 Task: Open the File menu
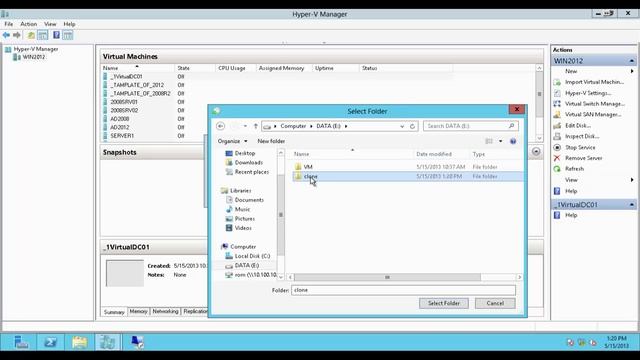click(x=9, y=24)
